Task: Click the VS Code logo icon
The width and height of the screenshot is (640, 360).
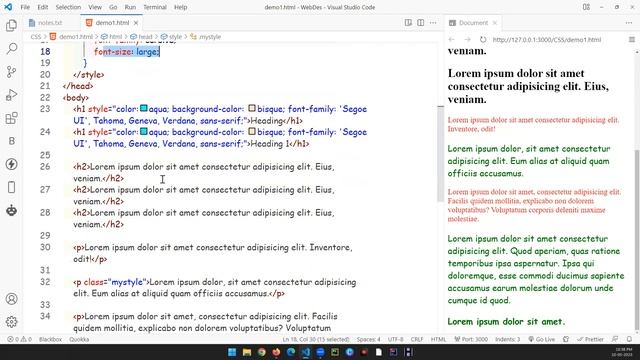Action: [8, 7]
